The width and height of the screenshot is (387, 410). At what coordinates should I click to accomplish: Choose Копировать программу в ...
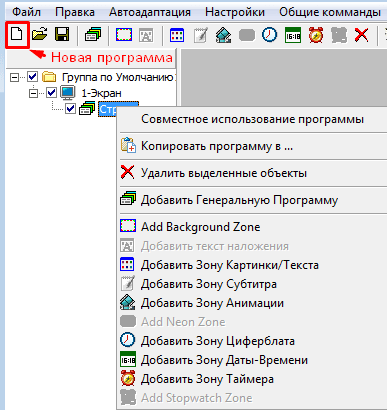point(253,146)
